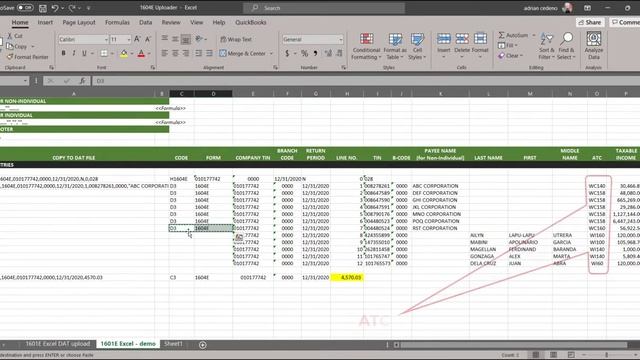Screen dimensions: 640x360
Task: Activate the Format Painter
Action: click(x=27, y=57)
